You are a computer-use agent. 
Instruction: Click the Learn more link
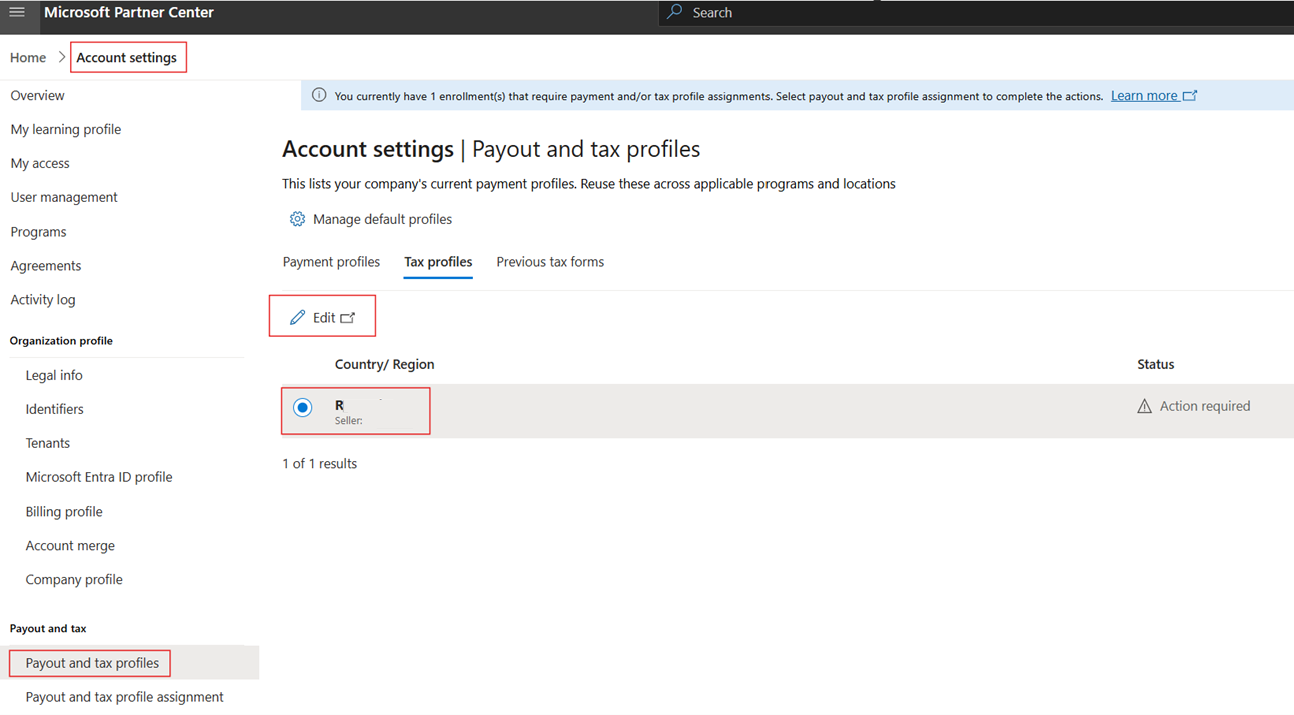point(1144,96)
